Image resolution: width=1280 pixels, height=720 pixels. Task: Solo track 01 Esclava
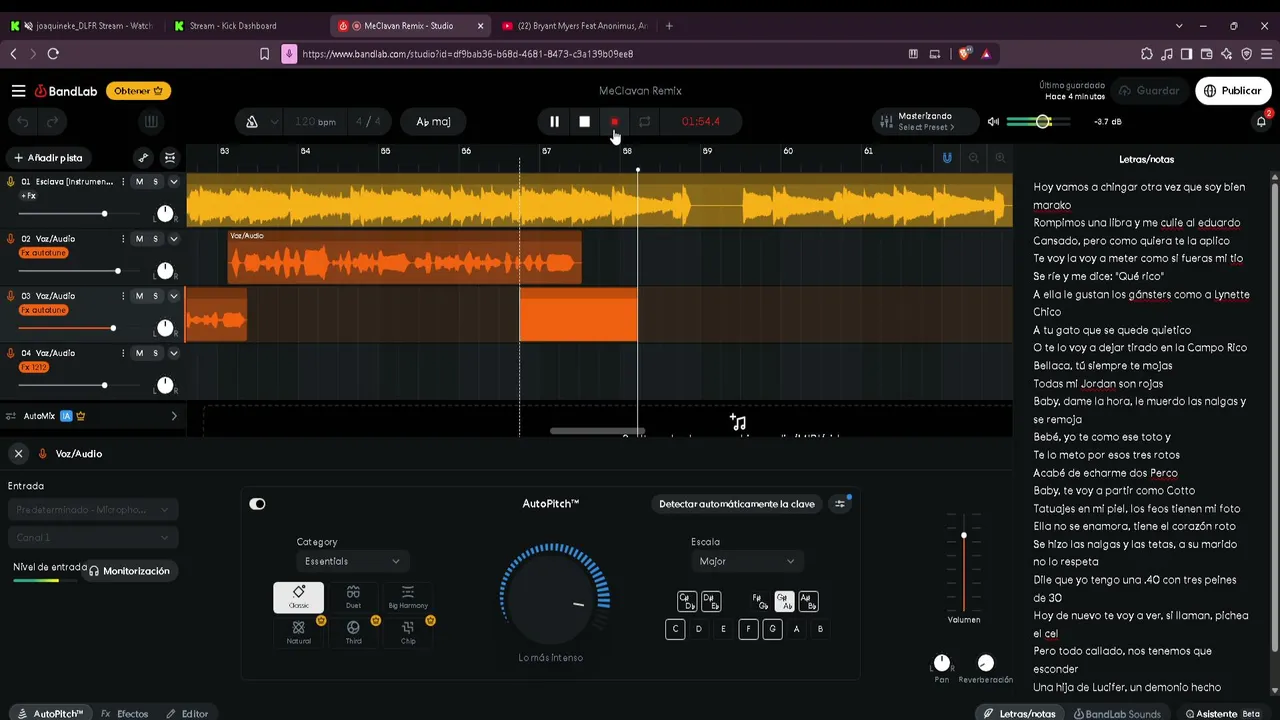(156, 182)
